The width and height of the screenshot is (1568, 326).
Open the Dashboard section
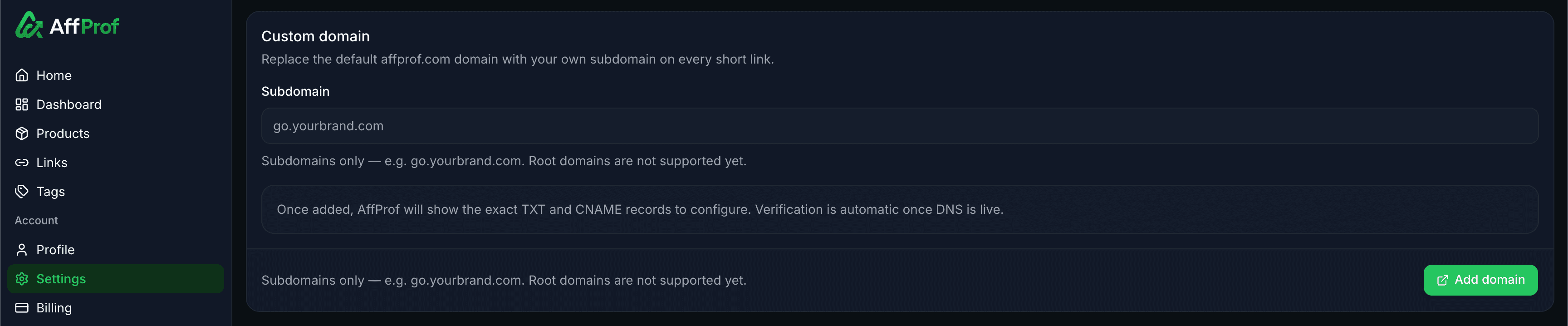[x=69, y=104]
